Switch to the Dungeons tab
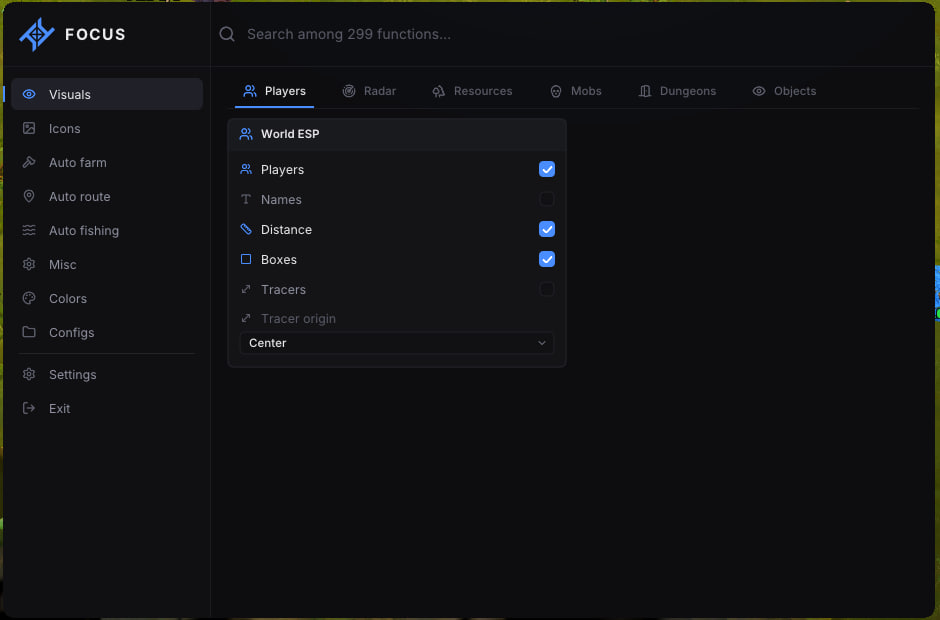This screenshot has width=940, height=620. pos(677,91)
